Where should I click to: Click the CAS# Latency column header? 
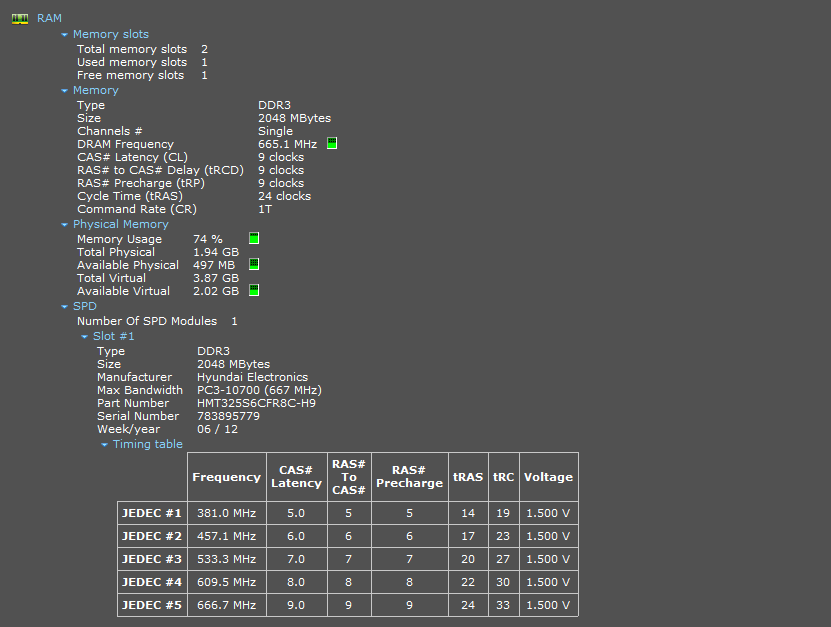point(296,477)
